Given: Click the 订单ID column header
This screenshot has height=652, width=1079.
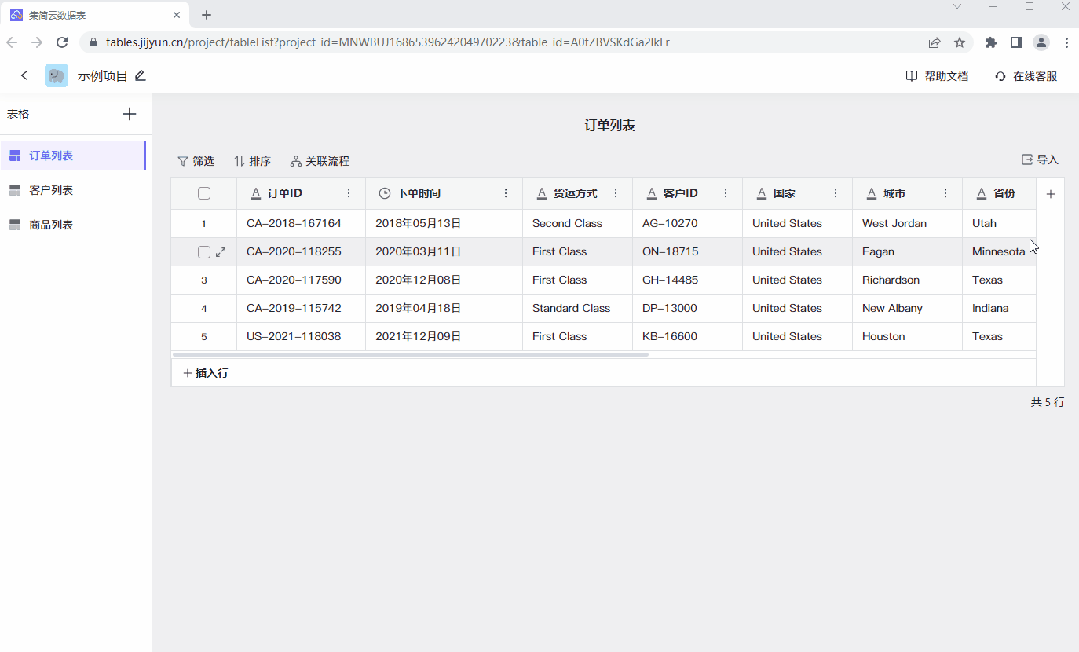Looking at the screenshot, I should 301,193.
